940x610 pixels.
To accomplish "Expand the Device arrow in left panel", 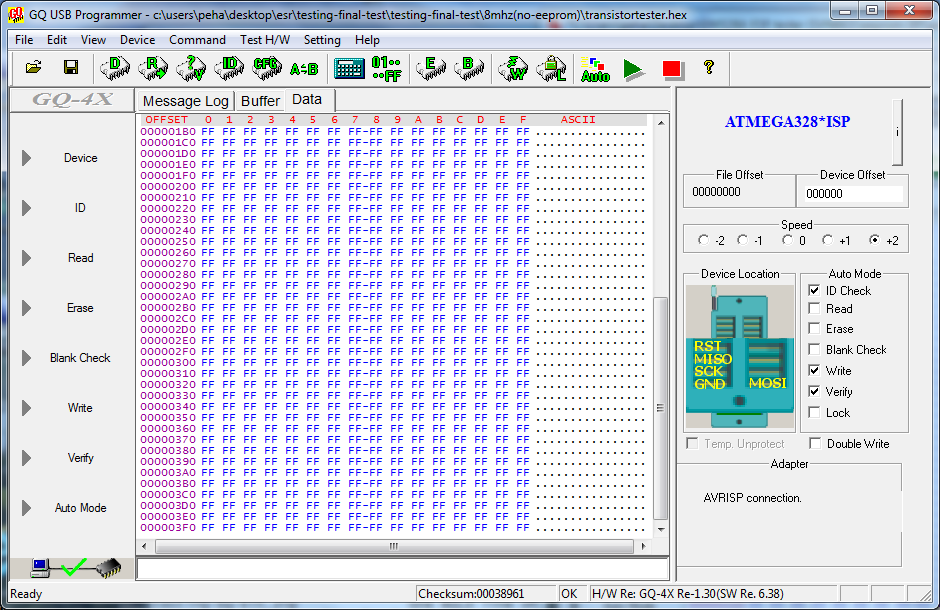I will [x=27, y=158].
